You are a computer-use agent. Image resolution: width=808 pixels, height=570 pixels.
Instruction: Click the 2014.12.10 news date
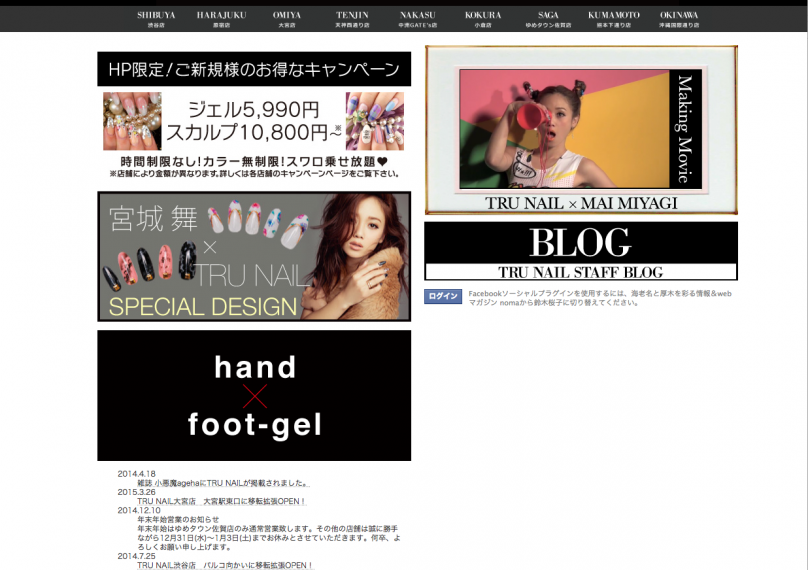(x=139, y=510)
